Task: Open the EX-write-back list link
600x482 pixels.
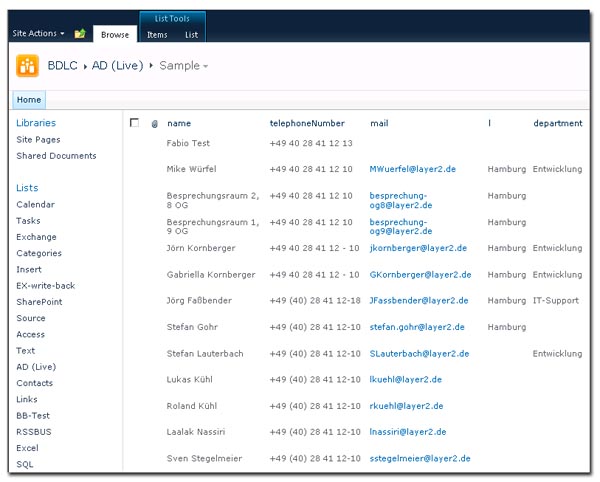Action: (x=45, y=286)
